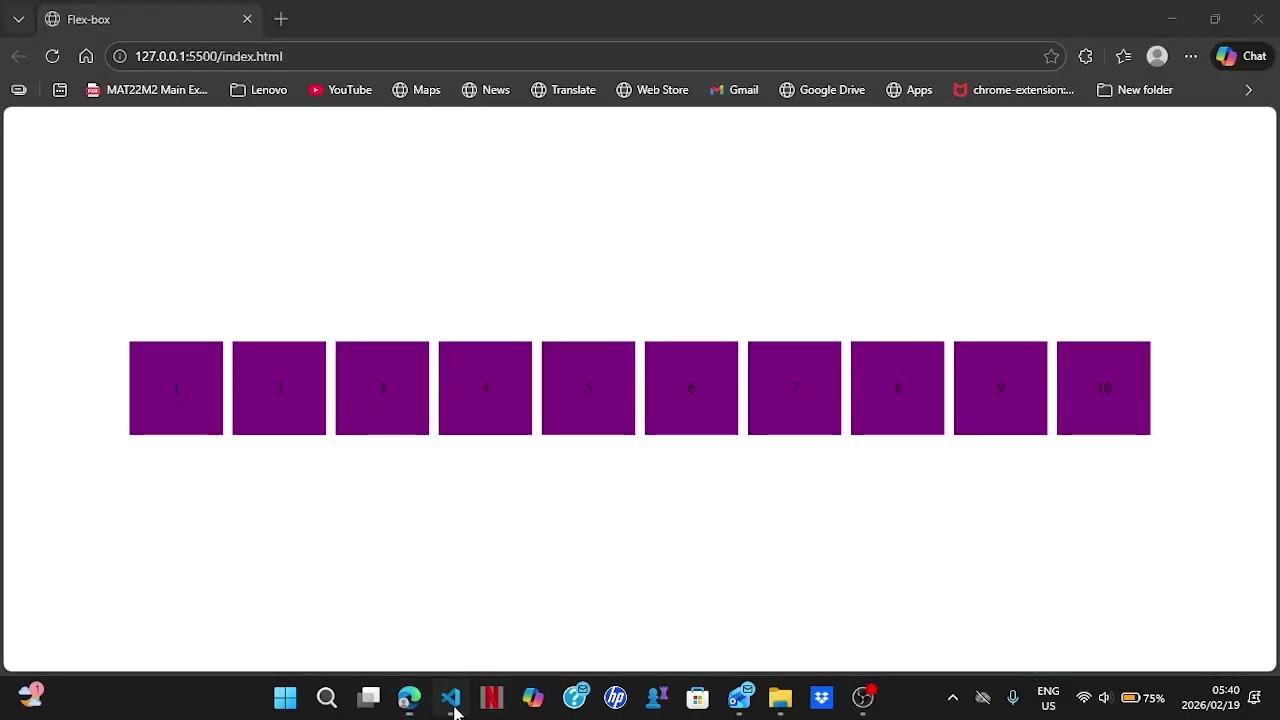The width and height of the screenshot is (1280, 720).
Task: Click the microphone tray icon
Action: tap(1013, 698)
